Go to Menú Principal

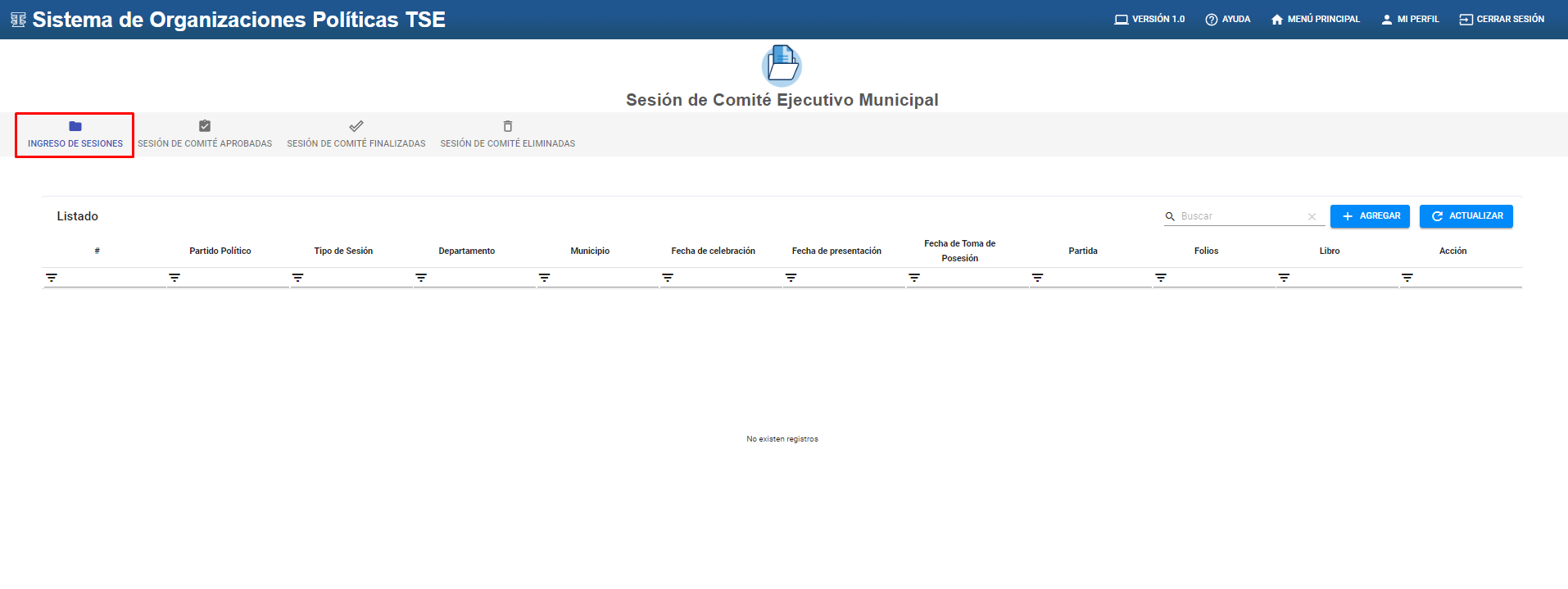1315,19
